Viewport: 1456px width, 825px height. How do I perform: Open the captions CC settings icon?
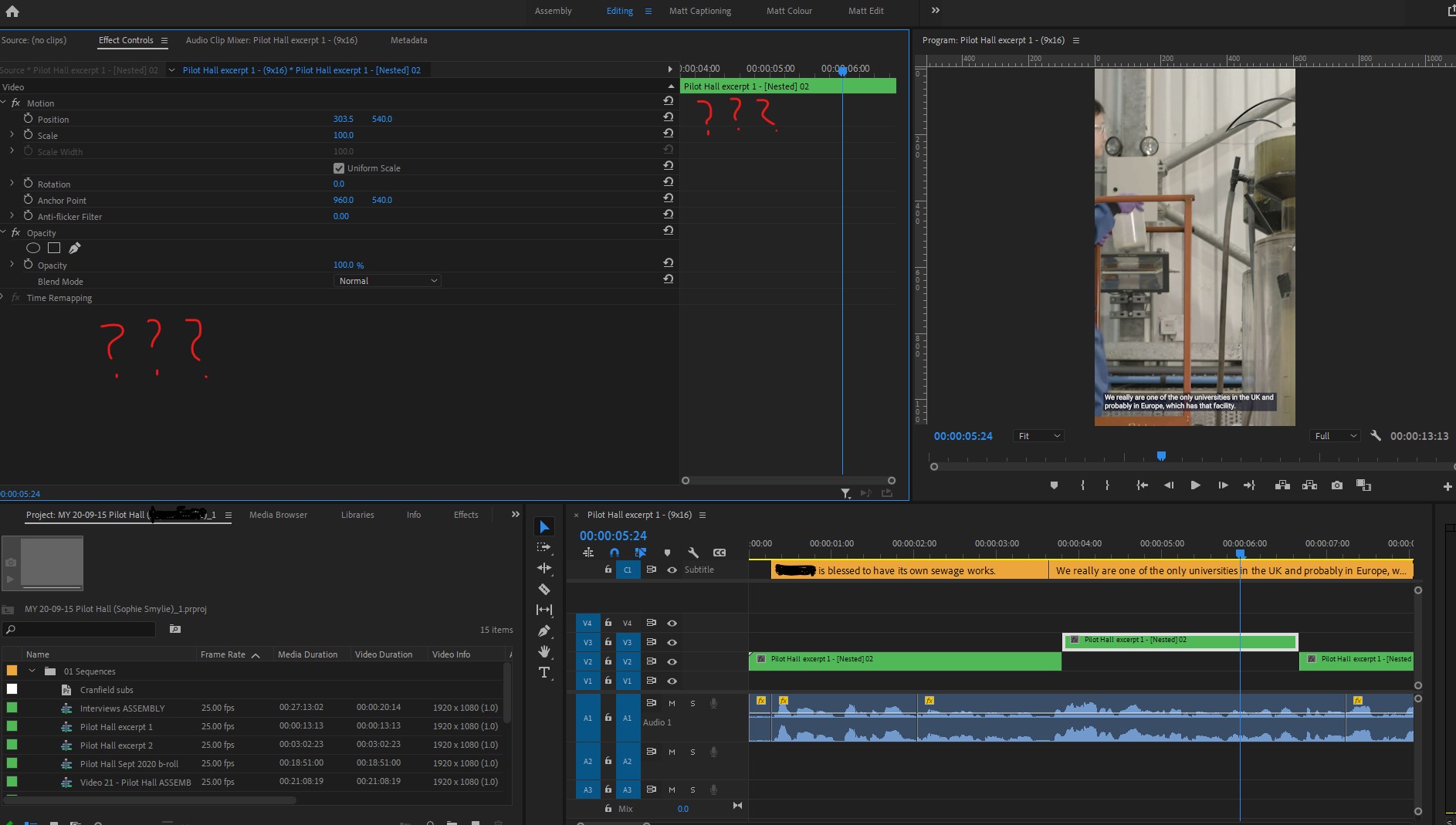720,553
